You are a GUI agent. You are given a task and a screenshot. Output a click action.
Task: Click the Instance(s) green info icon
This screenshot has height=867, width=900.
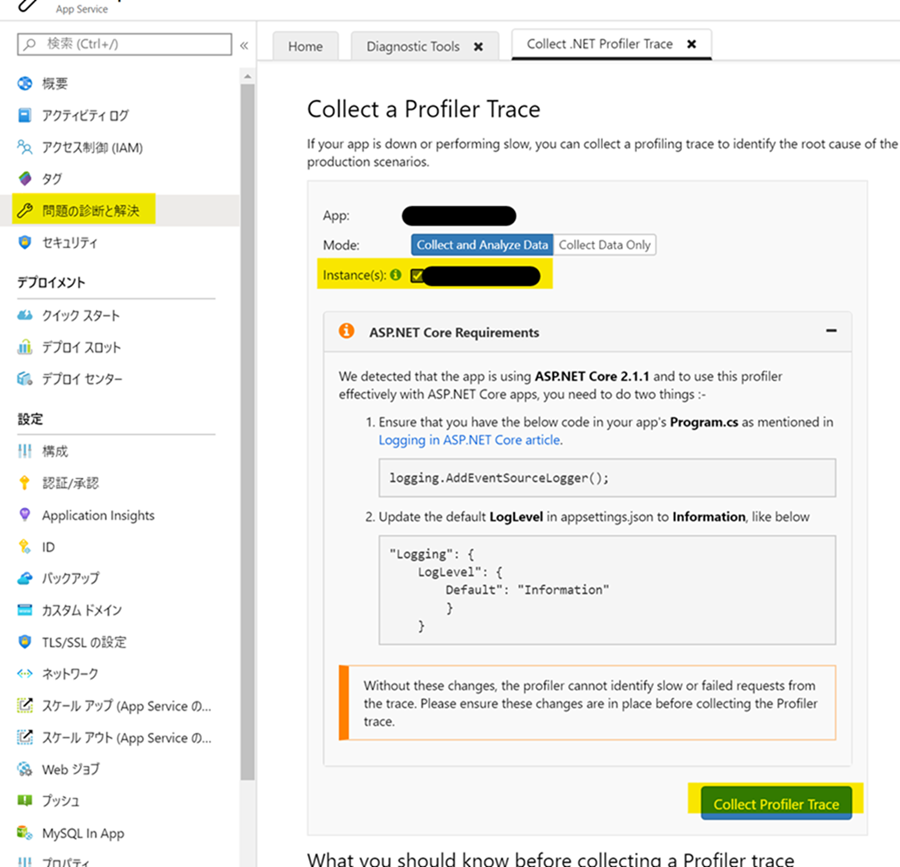(395, 275)
